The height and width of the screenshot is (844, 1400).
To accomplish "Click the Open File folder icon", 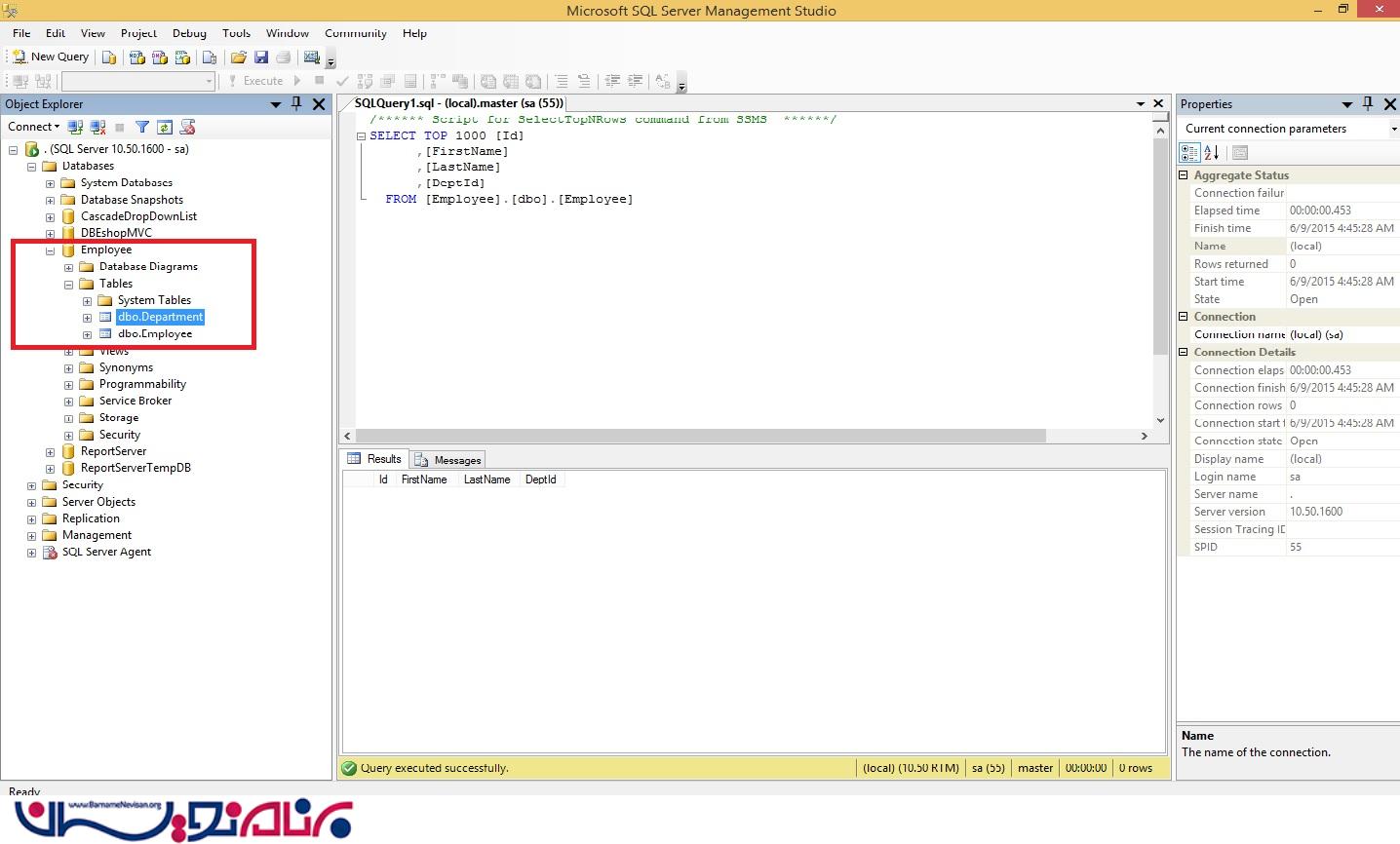I will click(238, 58).
